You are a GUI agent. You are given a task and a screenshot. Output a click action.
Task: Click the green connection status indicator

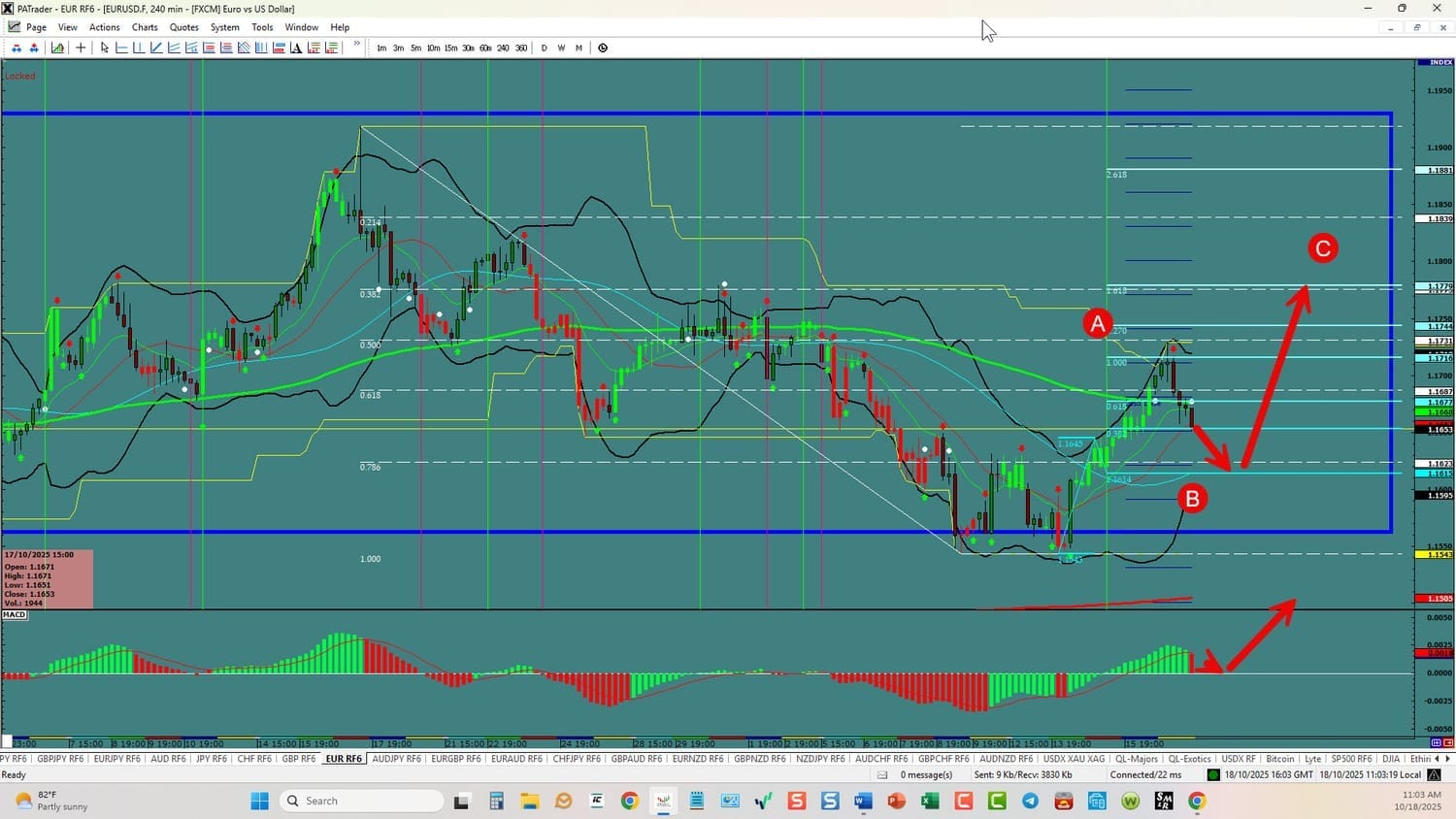(1212, 774)
